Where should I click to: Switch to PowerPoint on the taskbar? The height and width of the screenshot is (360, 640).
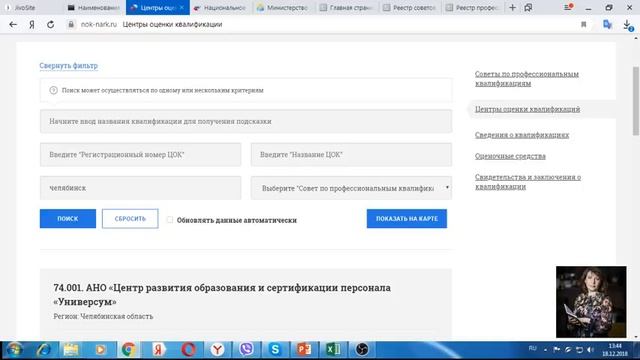click(304, 349)
